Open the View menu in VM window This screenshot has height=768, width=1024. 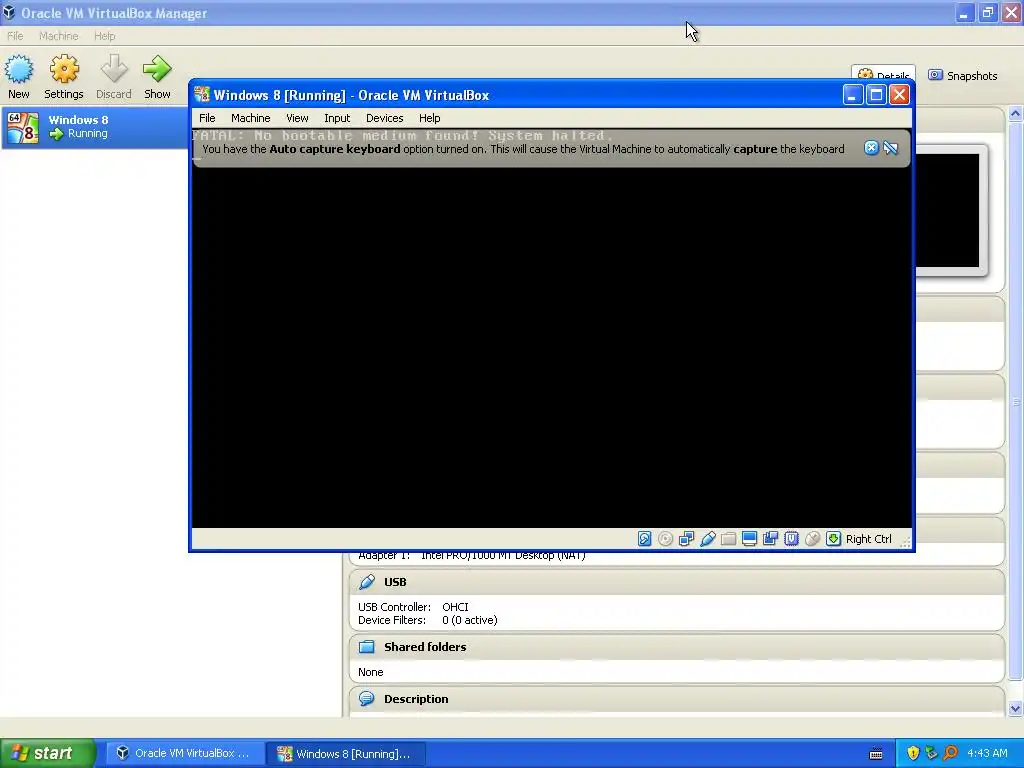[297, 118]
